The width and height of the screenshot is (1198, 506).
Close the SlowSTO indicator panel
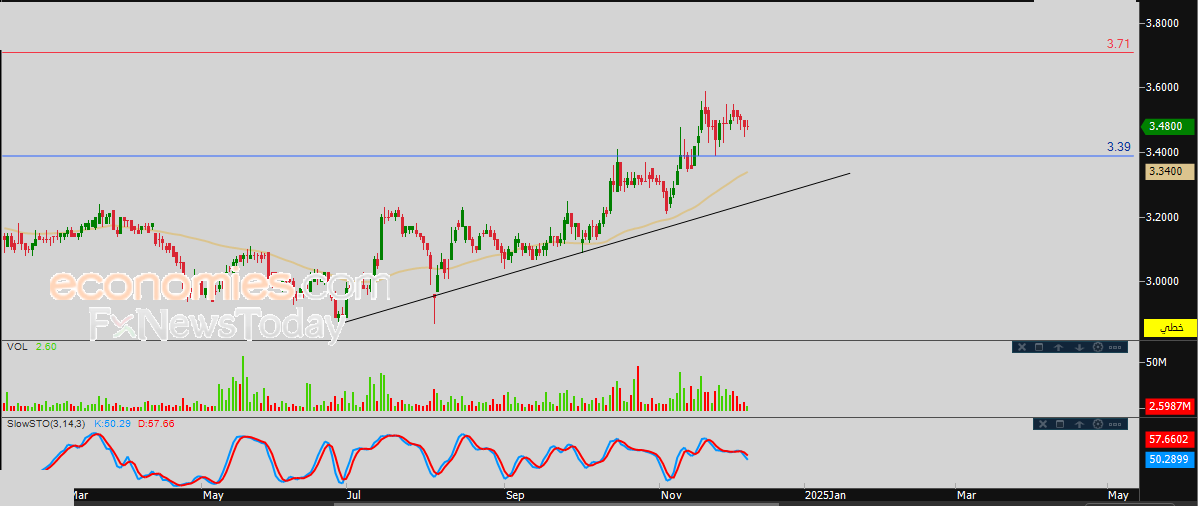tap(1043, 424)
